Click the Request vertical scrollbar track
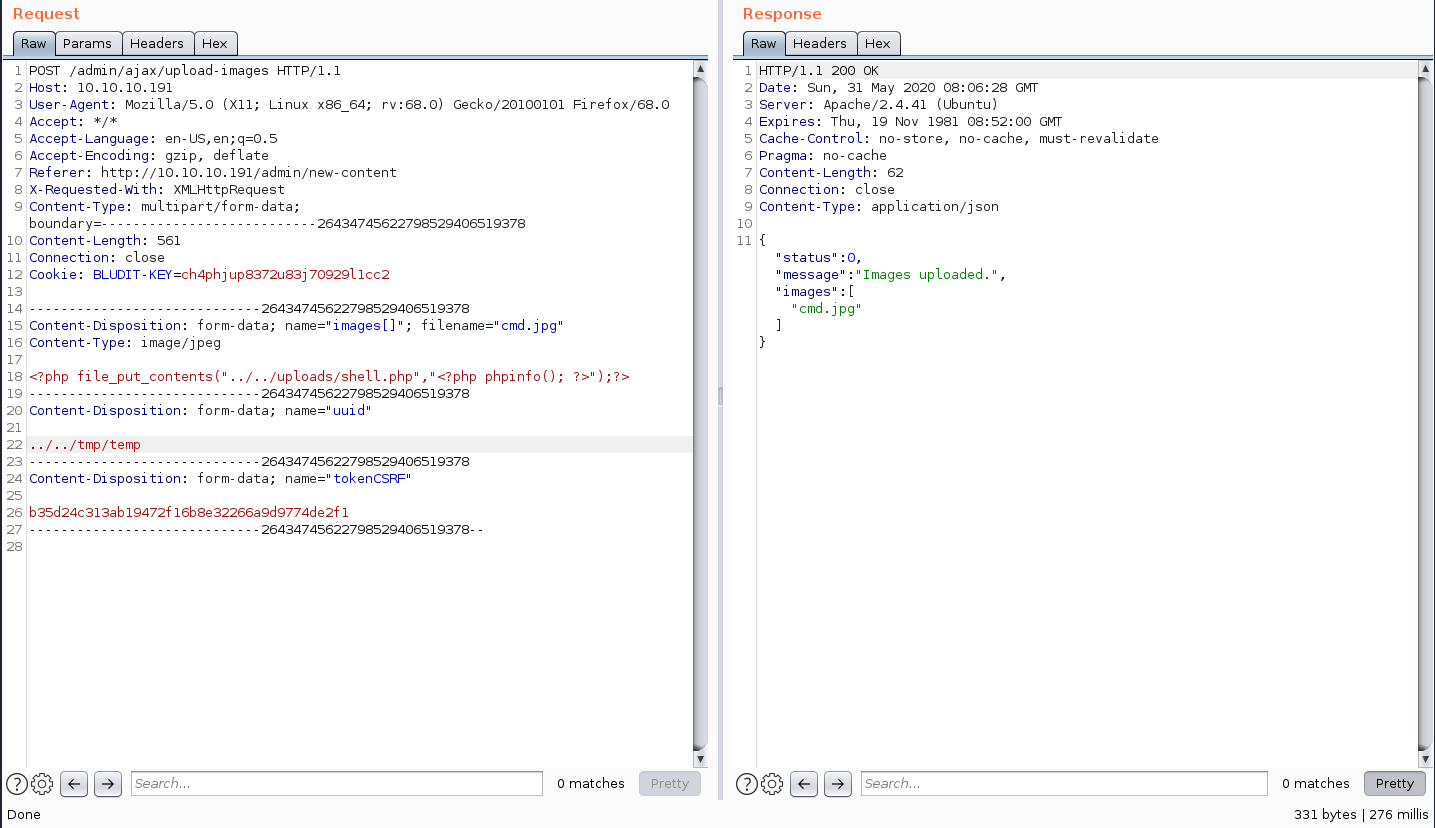Screen dimensions: 1435x828 [x=700, y=413]
